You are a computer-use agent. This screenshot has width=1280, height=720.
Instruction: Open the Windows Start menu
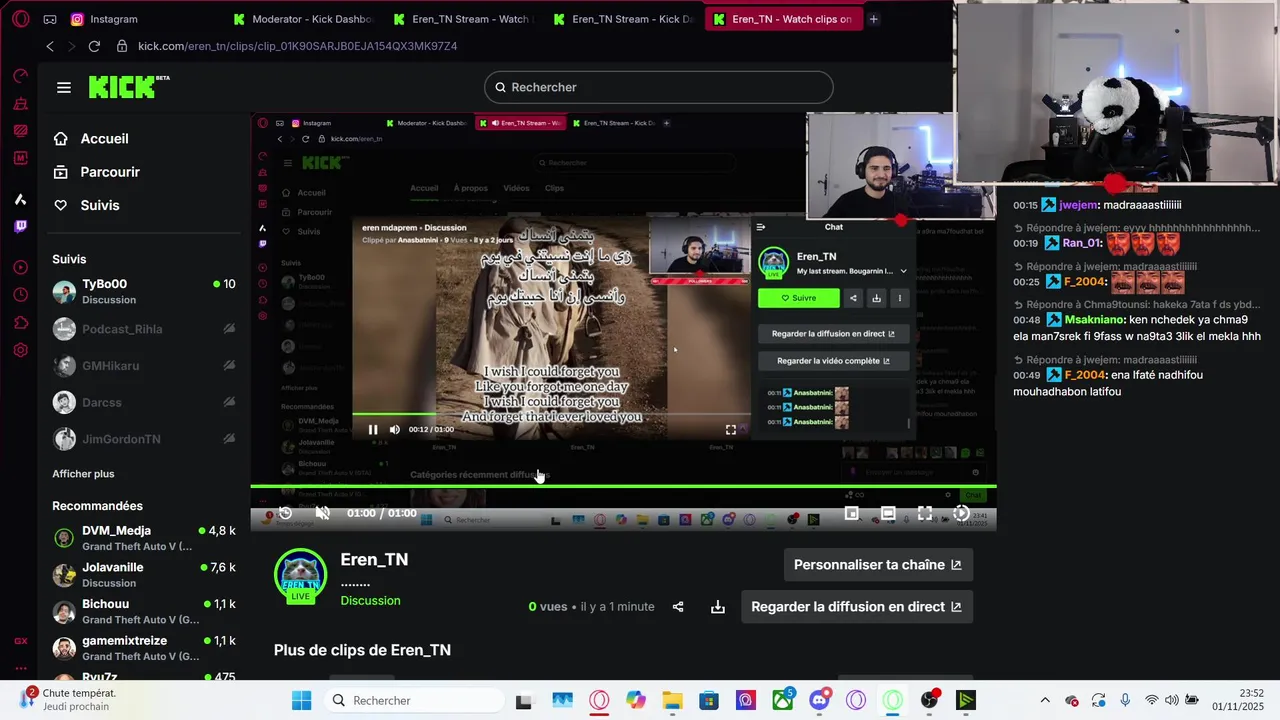click(301, 701)
